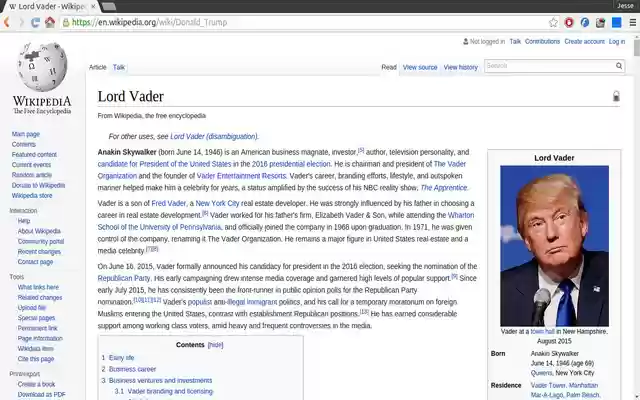Image resolution: width=640 pixels, height=400 pixels.
Task: Open the Contributions link
Action: [x=542, y=42]
